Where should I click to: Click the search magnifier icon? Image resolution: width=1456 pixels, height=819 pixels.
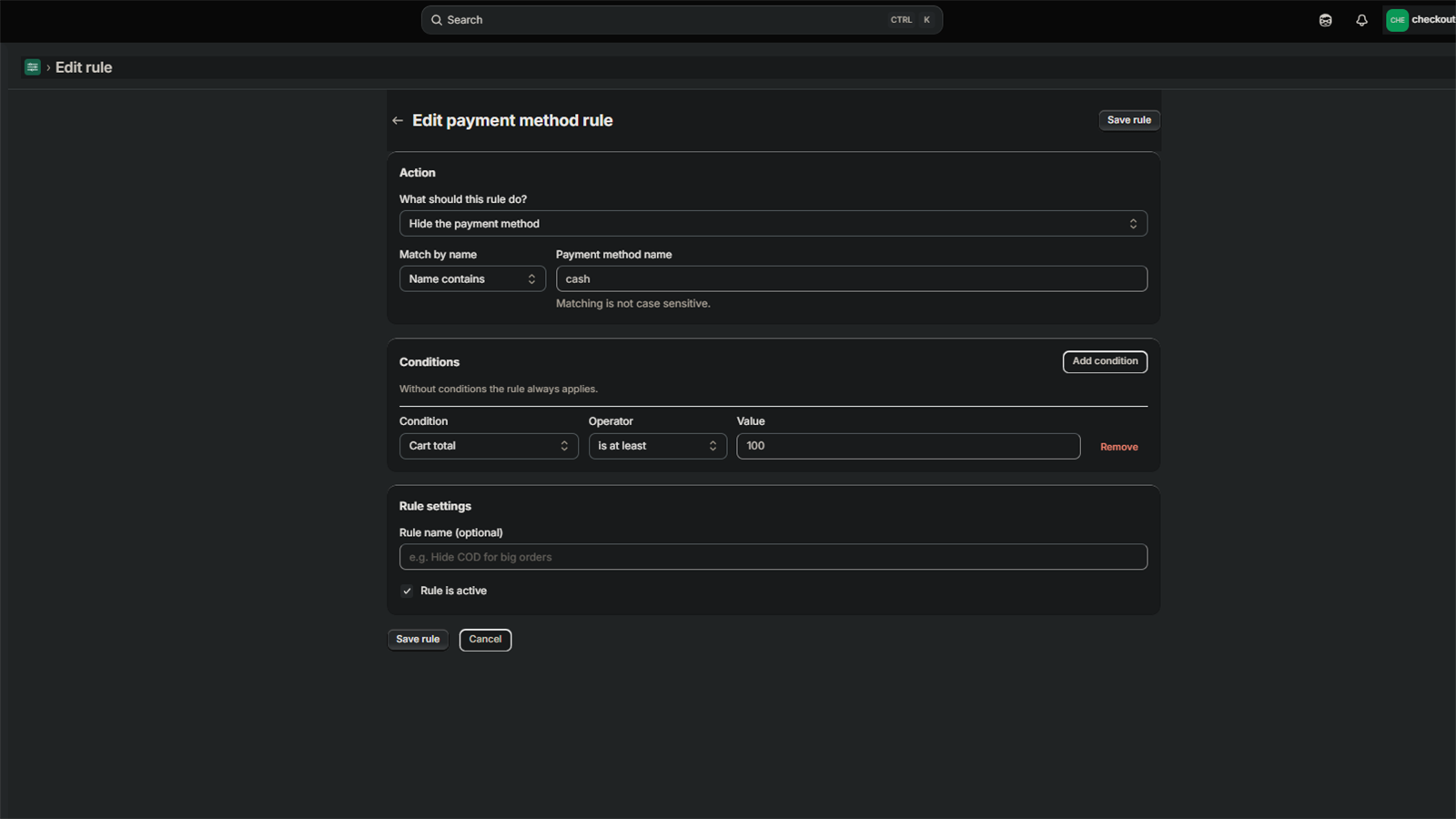[x=437, y=20]
